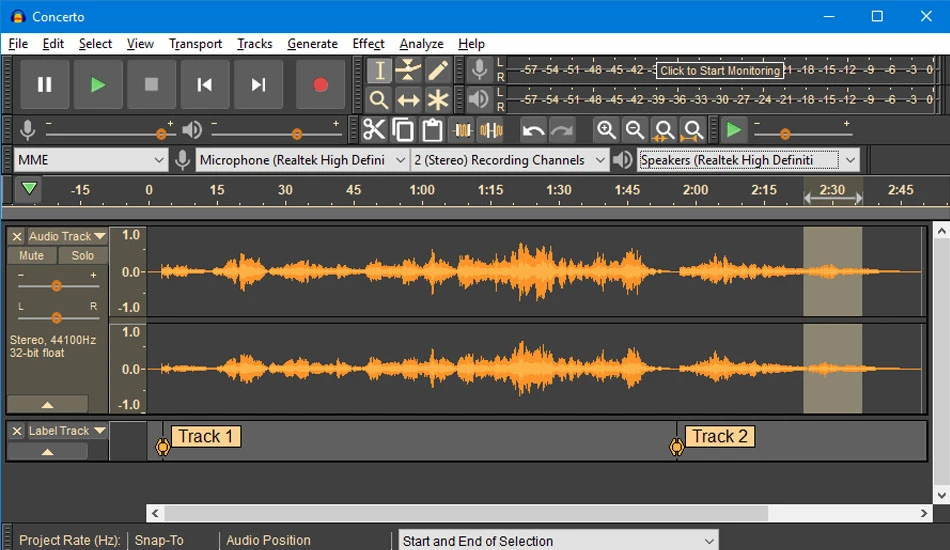
Task: Open the Analyze menu
Action: click(x=421, y=44)
